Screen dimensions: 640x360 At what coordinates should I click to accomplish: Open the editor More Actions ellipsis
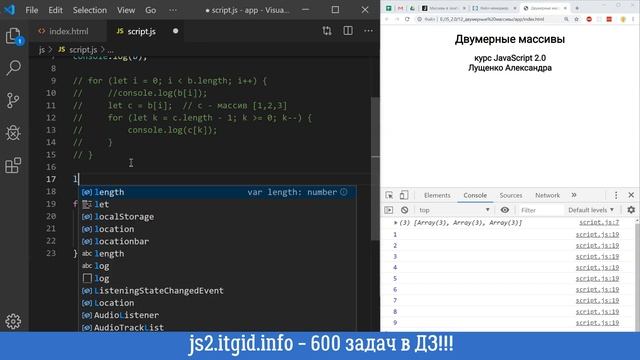pyautogui.click(x=369, y=31)
